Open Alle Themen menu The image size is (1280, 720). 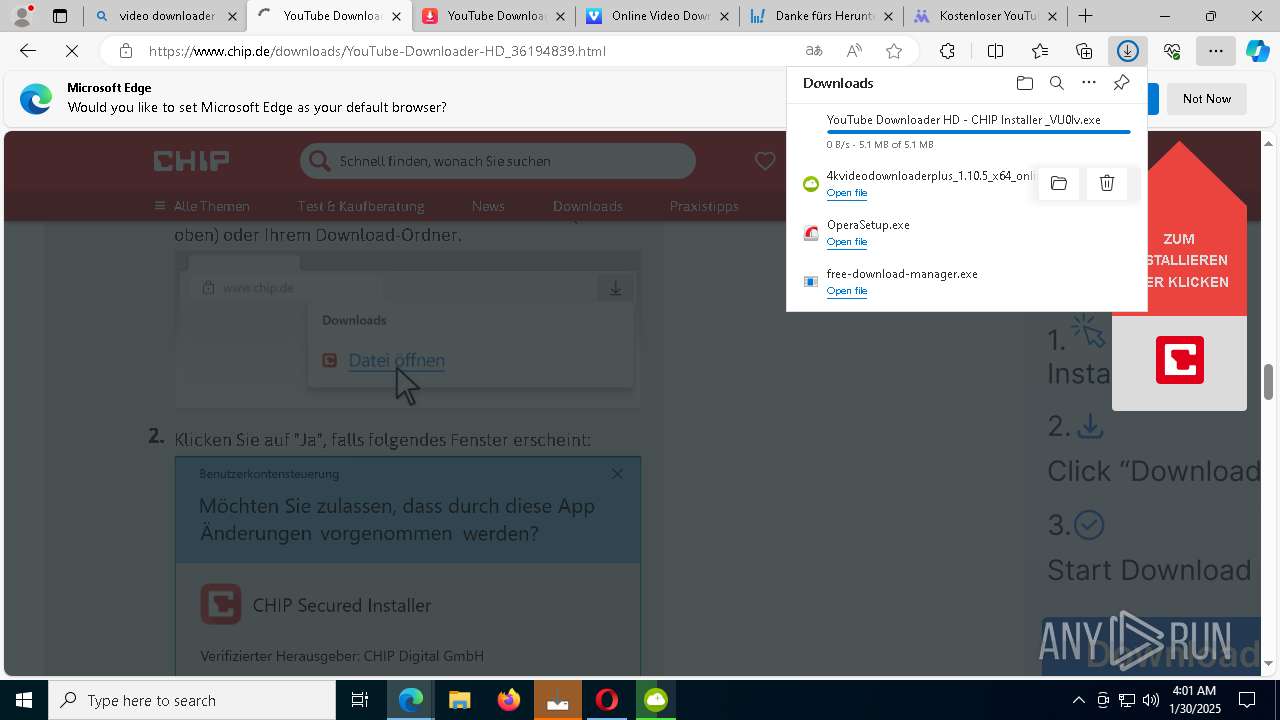(202, 206)
